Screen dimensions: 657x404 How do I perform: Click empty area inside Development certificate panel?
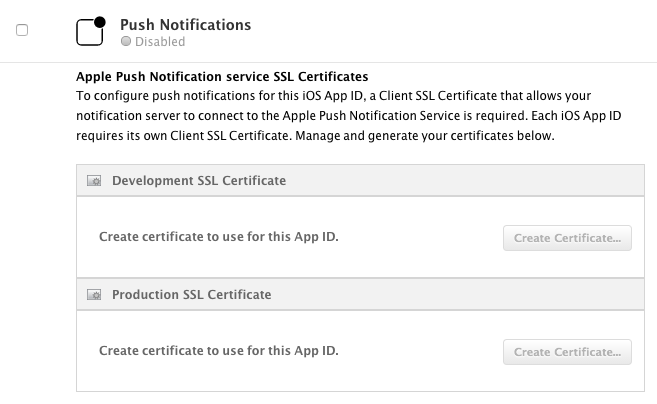pos(419,260)
